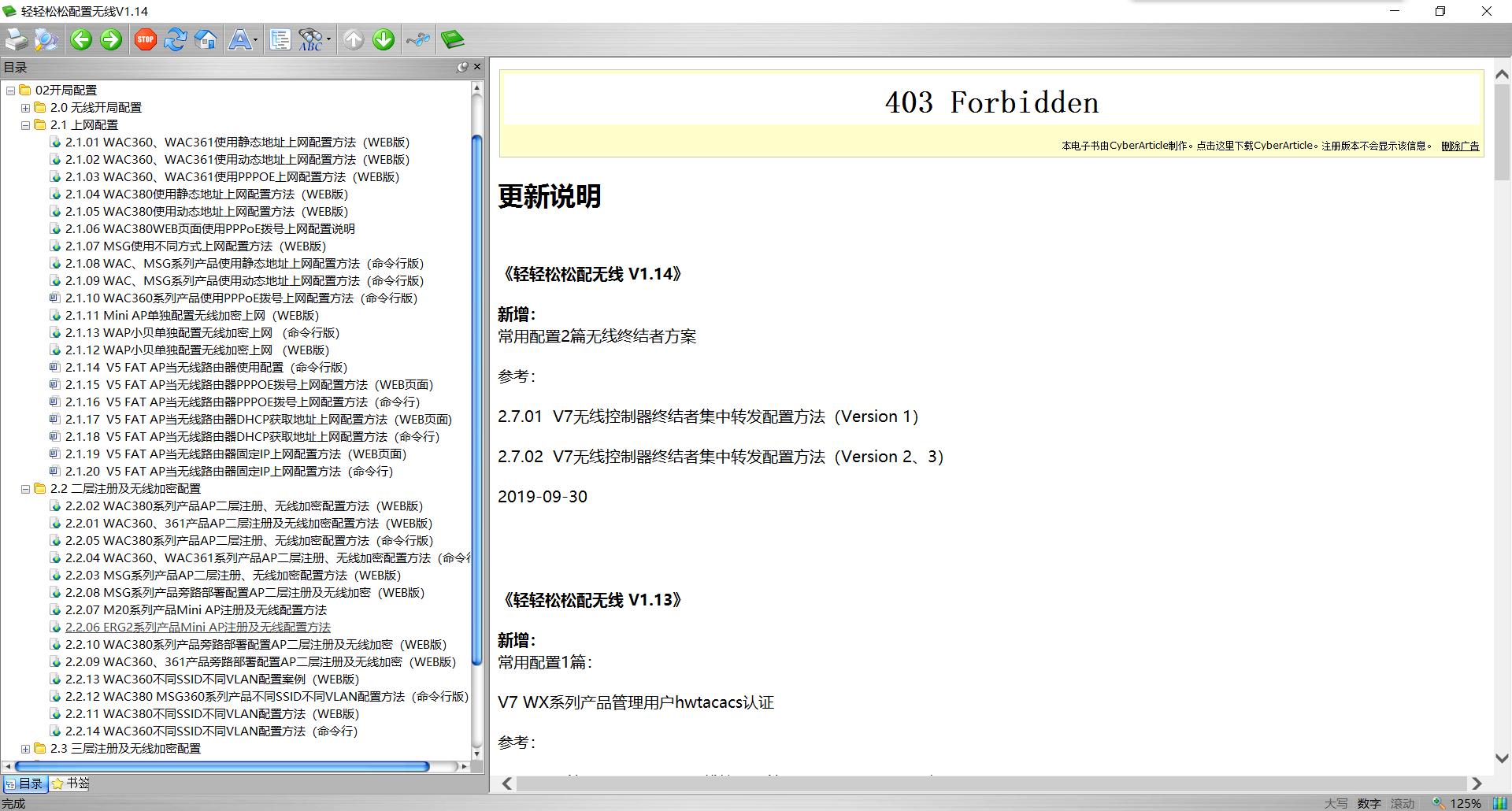Click the contents tree vertical scrollbar thumb
This screenshot has height=811, width=1512.
476,400
